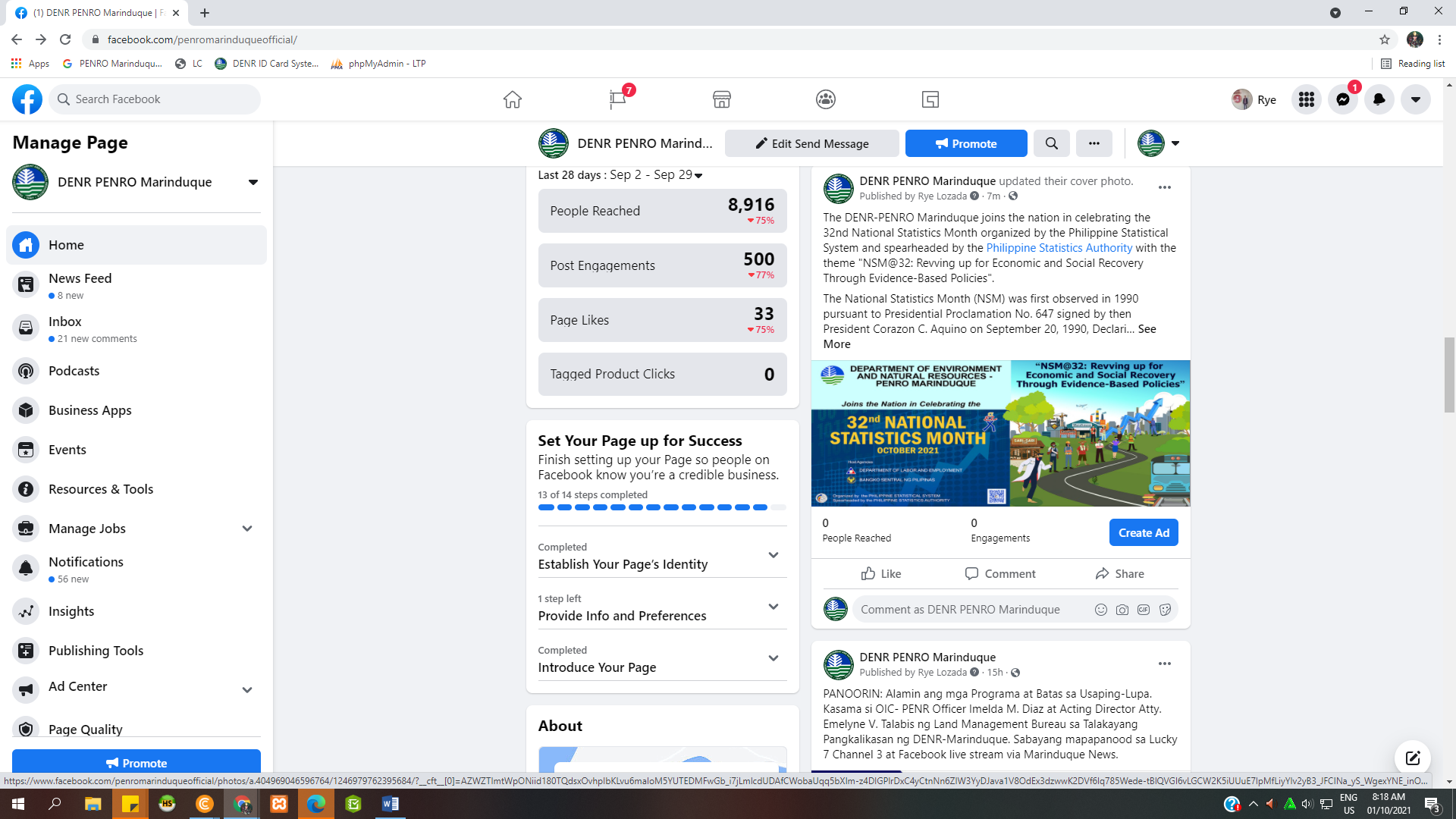Screen dimensions: 1456x819
Task: Open Reading list in bookmarks bar
Action: [1413, 64]
